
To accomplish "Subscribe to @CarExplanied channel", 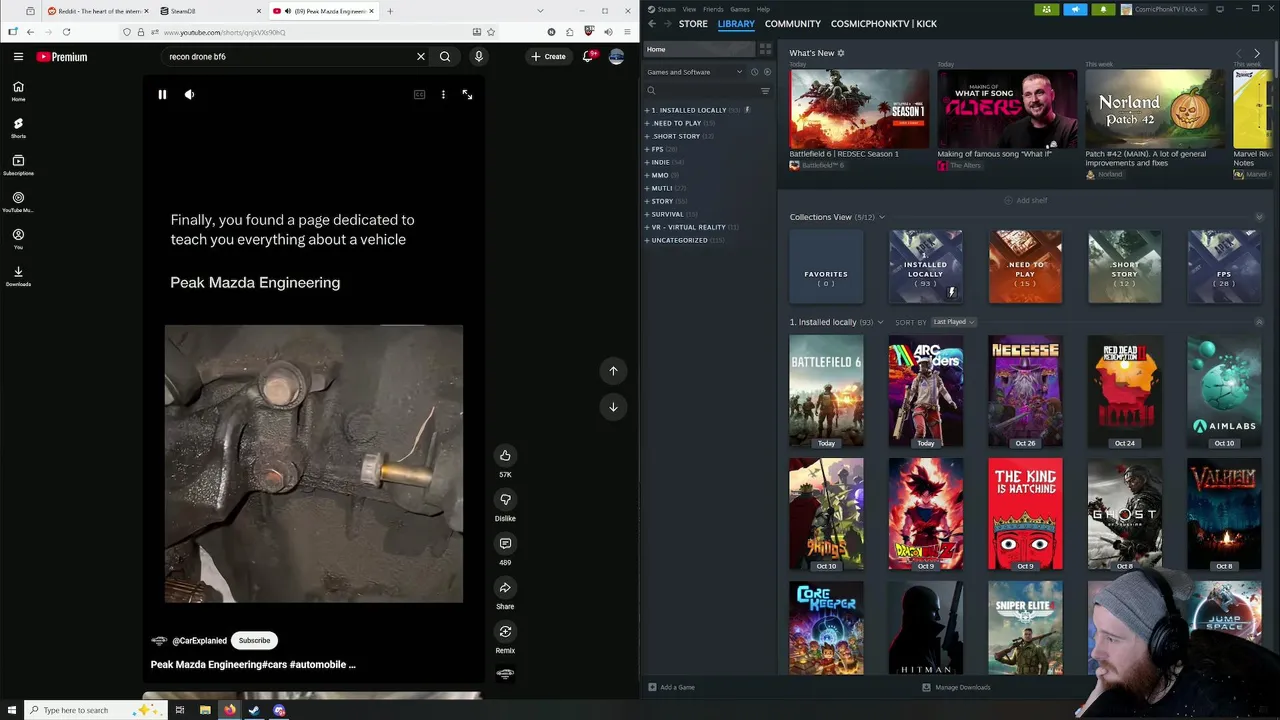I will click(x=254, y=640).
